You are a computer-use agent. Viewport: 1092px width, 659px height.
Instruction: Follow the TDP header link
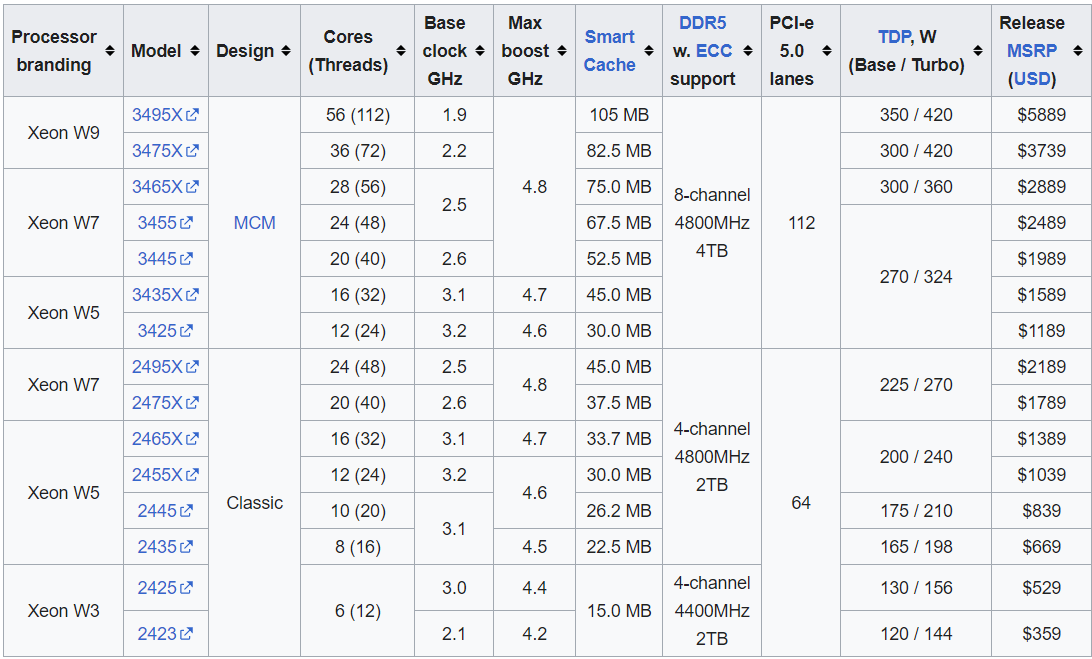[894, 37]
